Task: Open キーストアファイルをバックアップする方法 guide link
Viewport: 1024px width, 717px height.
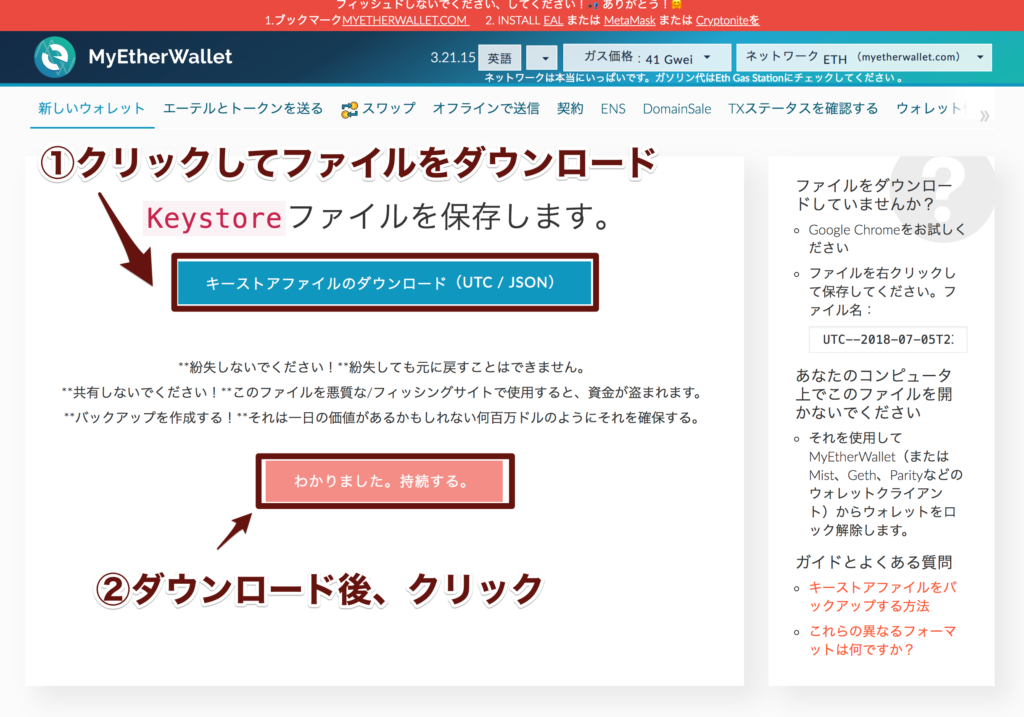Action: point(882,597)
